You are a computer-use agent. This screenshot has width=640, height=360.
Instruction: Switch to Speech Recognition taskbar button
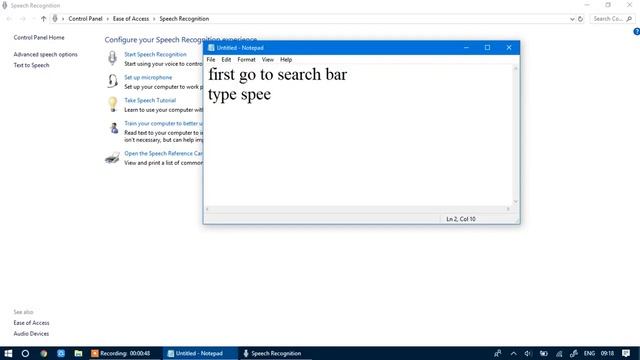click(275, 353)
